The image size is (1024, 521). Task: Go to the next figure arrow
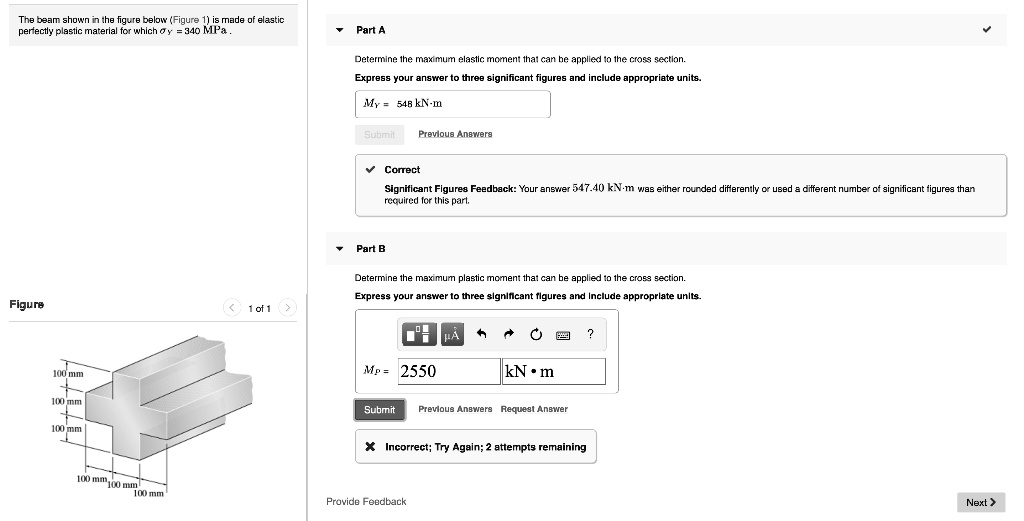point(286,308)
